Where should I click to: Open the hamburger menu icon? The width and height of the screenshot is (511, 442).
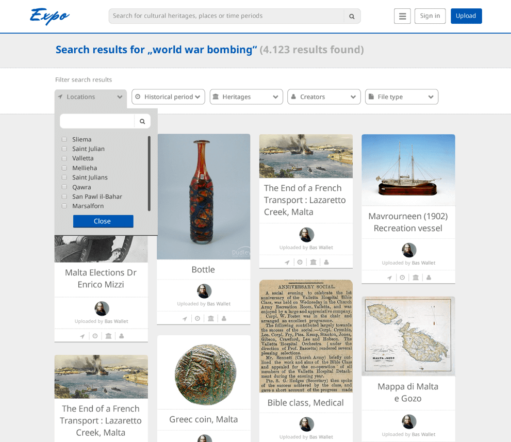(x=402, y=16)
